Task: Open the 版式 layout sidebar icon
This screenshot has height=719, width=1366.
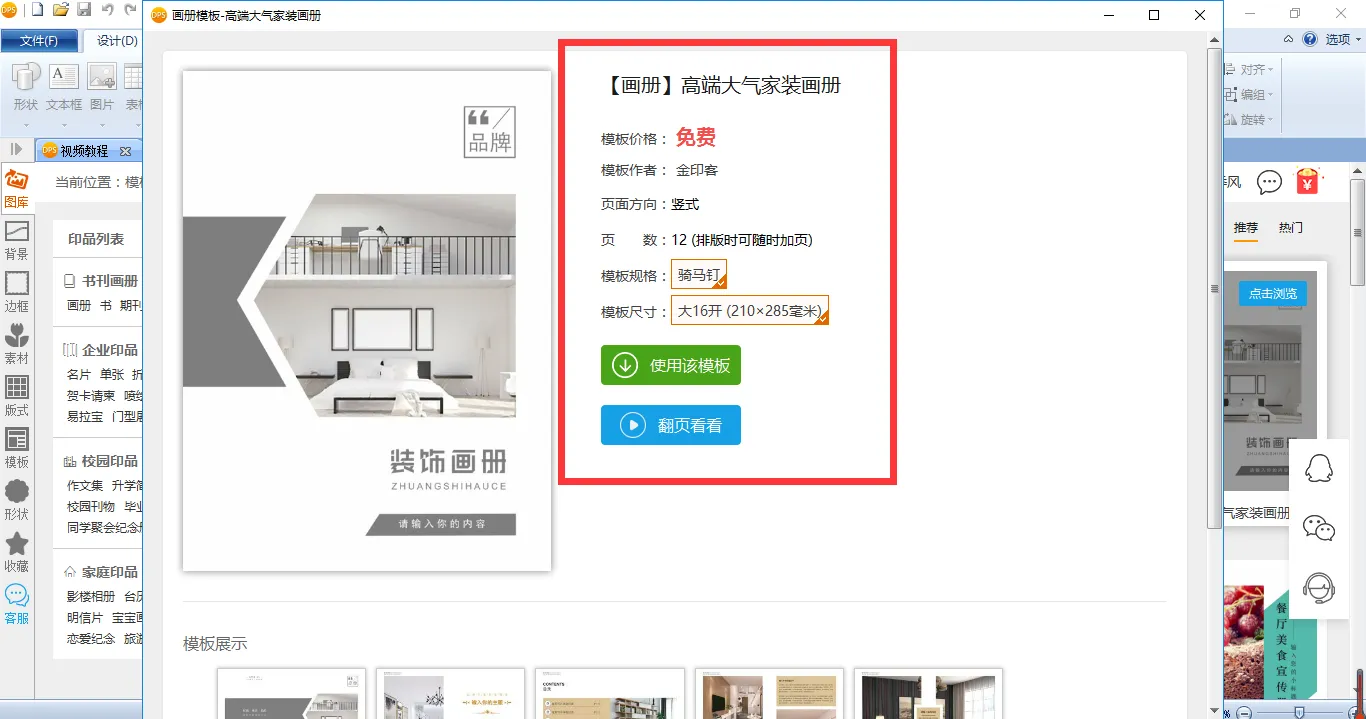Action: coord(16,395)
